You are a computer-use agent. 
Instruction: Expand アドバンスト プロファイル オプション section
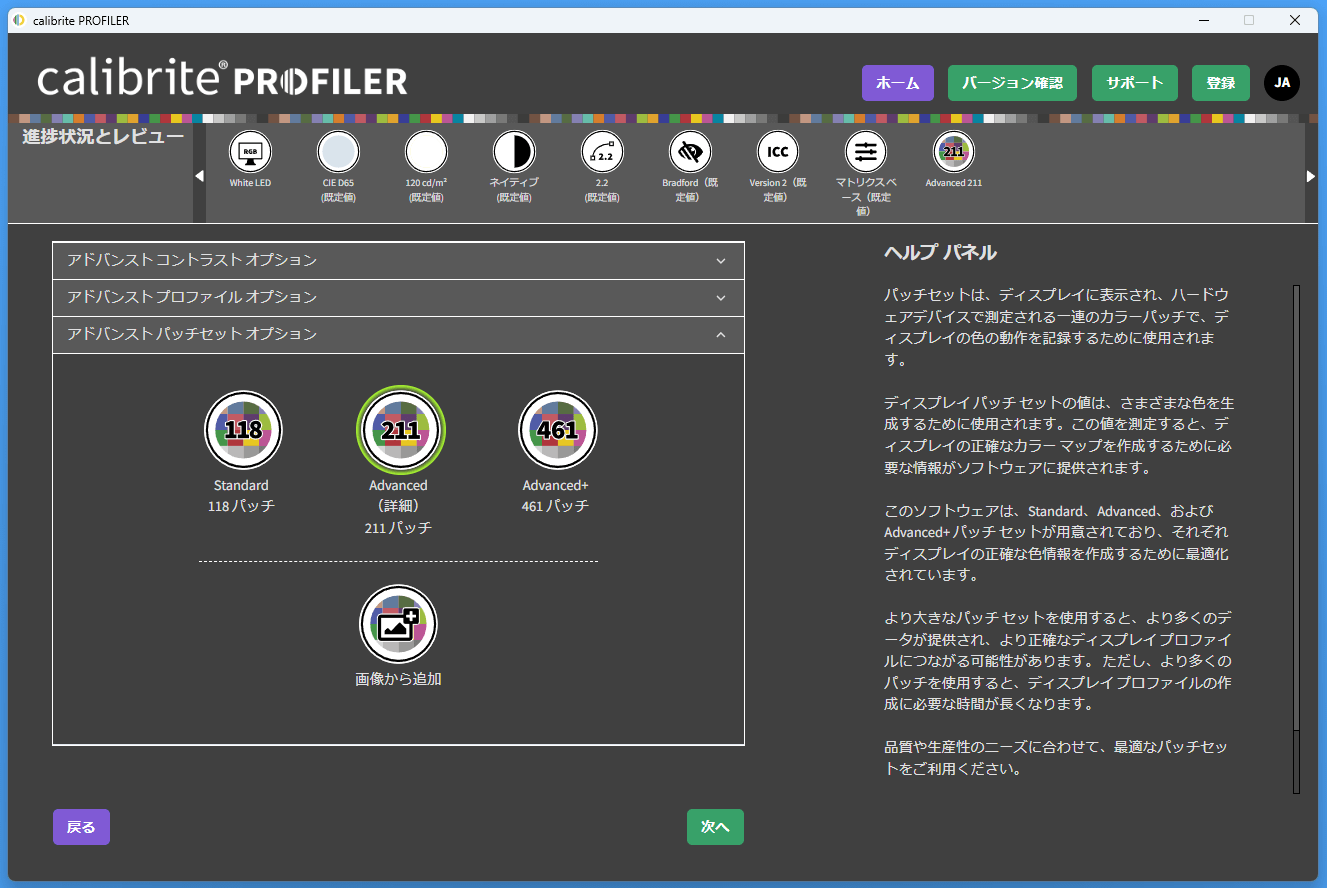coord(398,297)
